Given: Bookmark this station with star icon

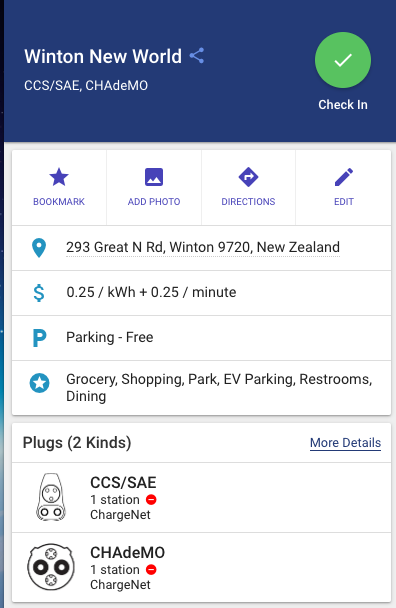Looking at the screenshot, I should click(x=59, y=177).
